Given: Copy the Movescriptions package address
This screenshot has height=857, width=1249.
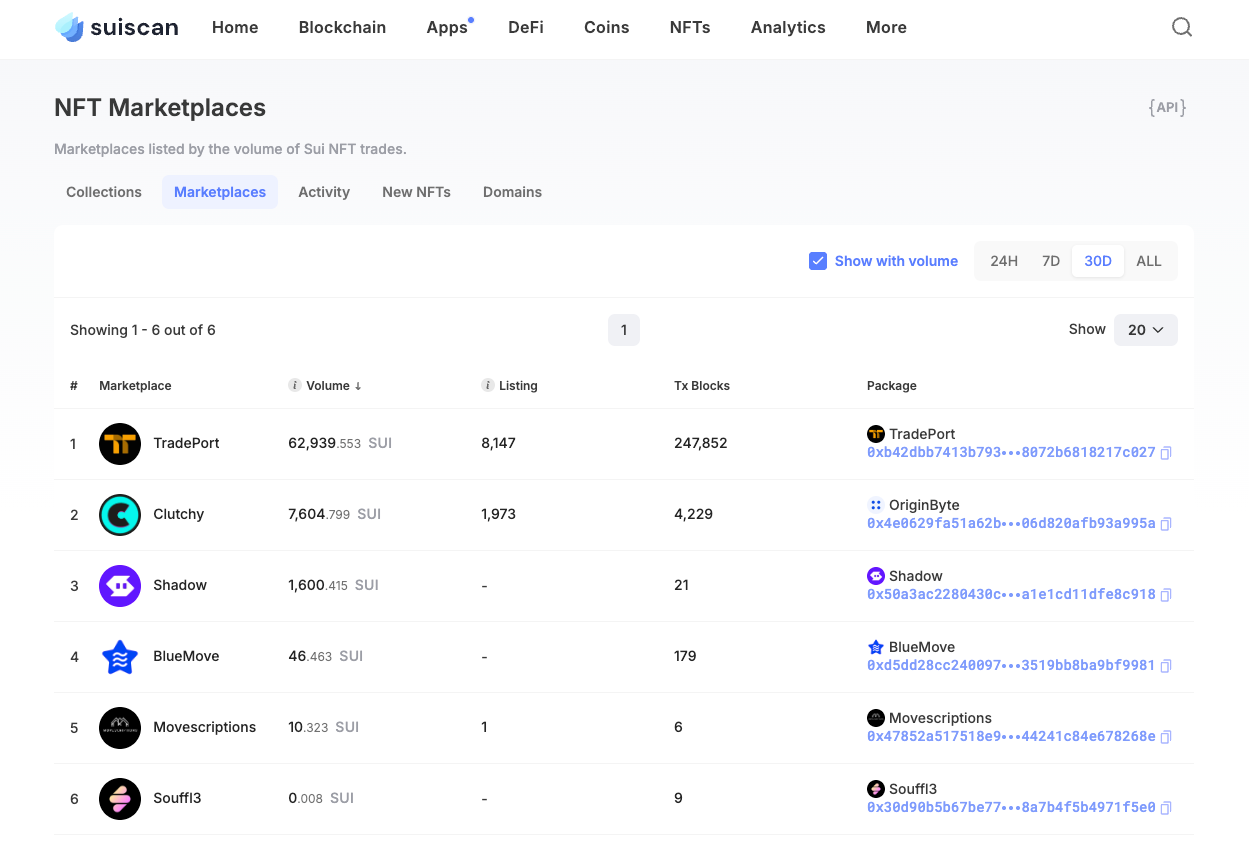Looking at the screenshot, I should 1166,737.
